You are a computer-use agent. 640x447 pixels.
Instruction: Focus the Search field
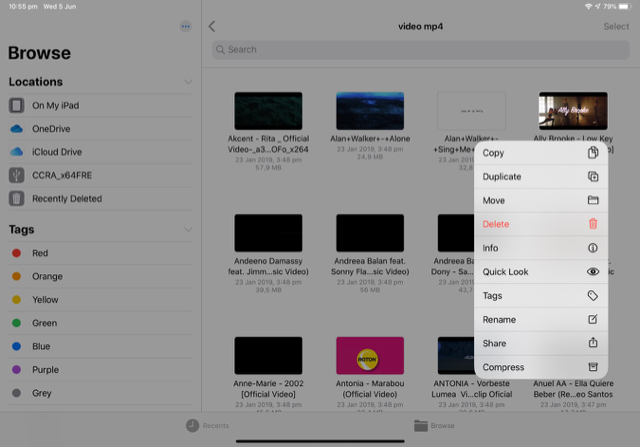click(x=420, y=49)
